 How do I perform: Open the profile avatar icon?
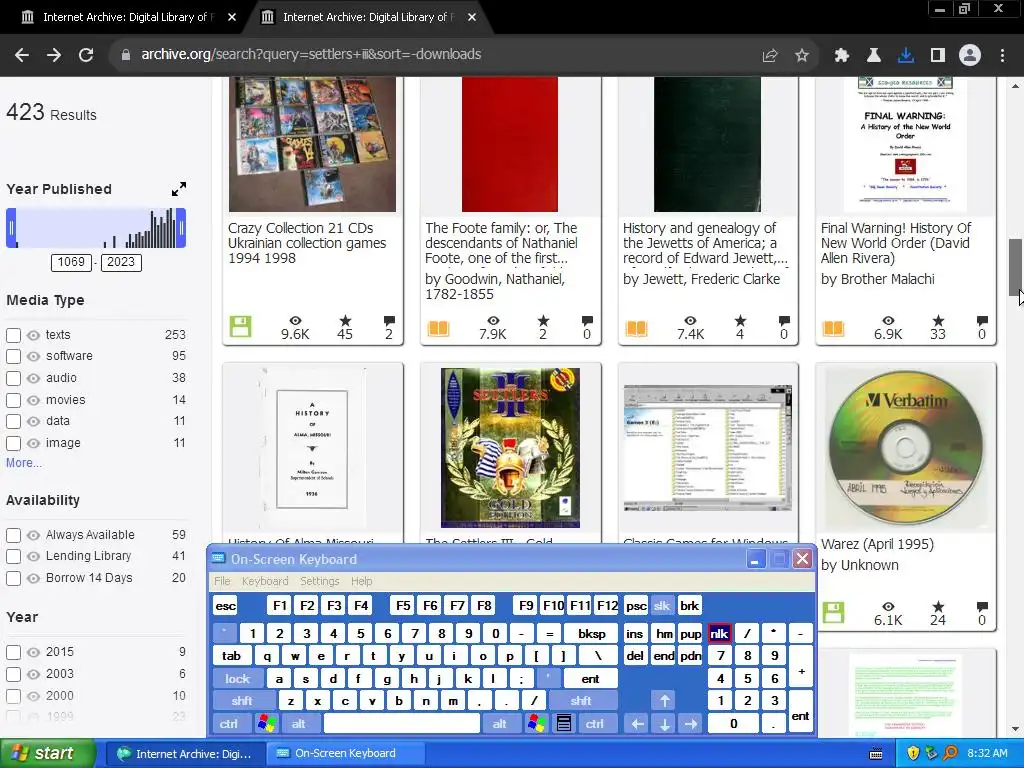[970, 56]
